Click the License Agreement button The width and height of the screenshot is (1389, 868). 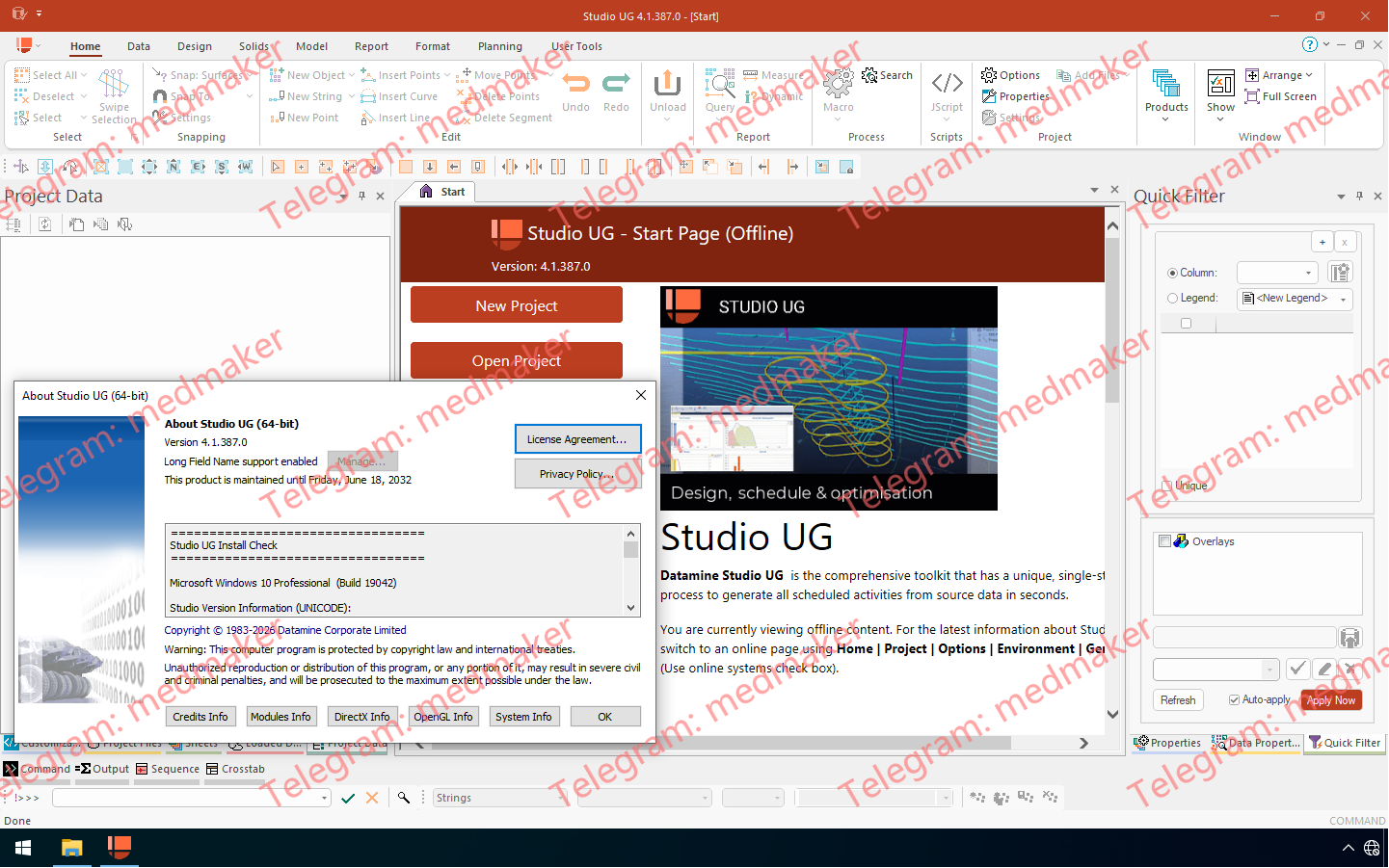click(x=577, y=438)
